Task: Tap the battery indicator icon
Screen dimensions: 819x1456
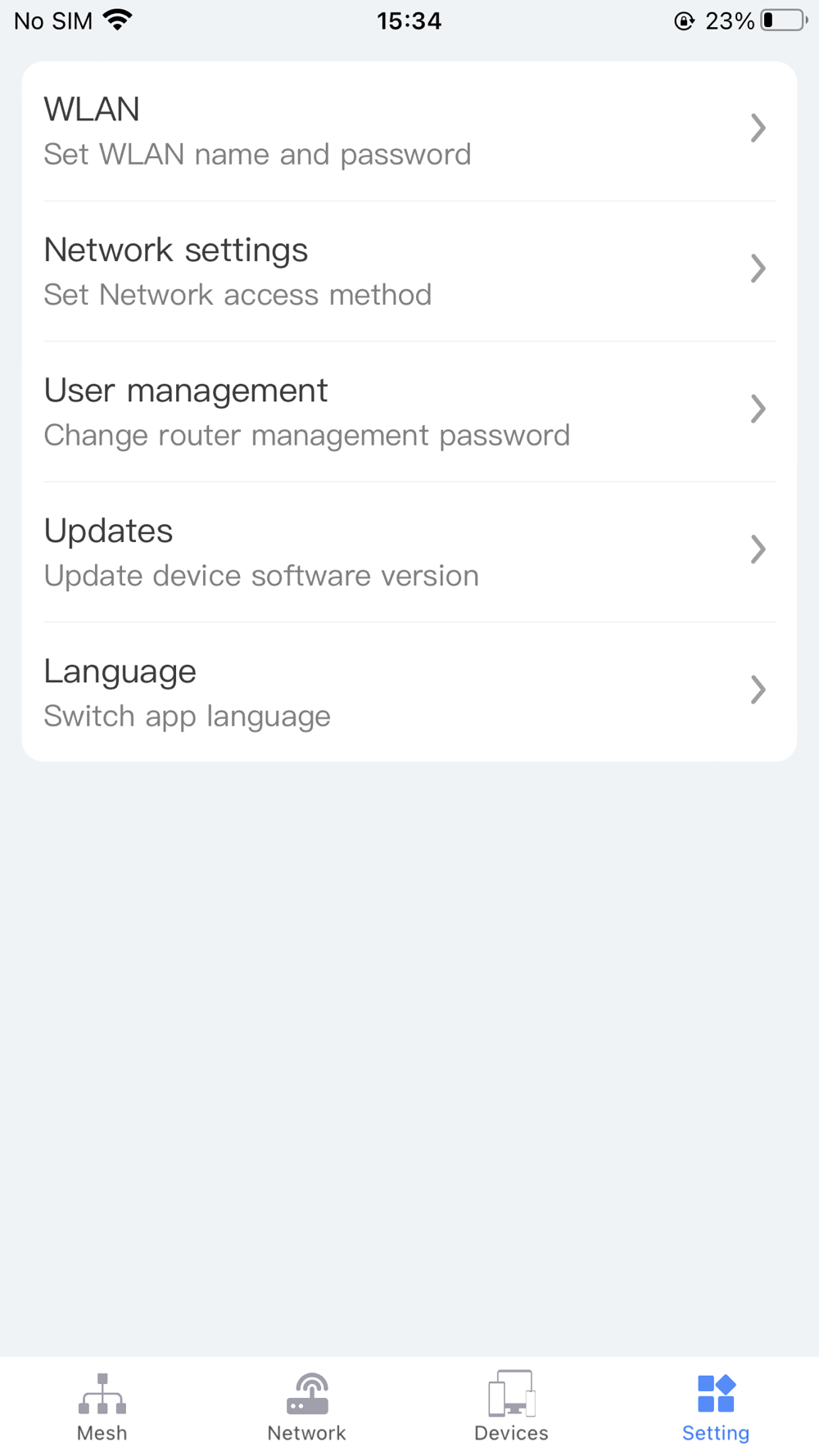Action: 785,20
